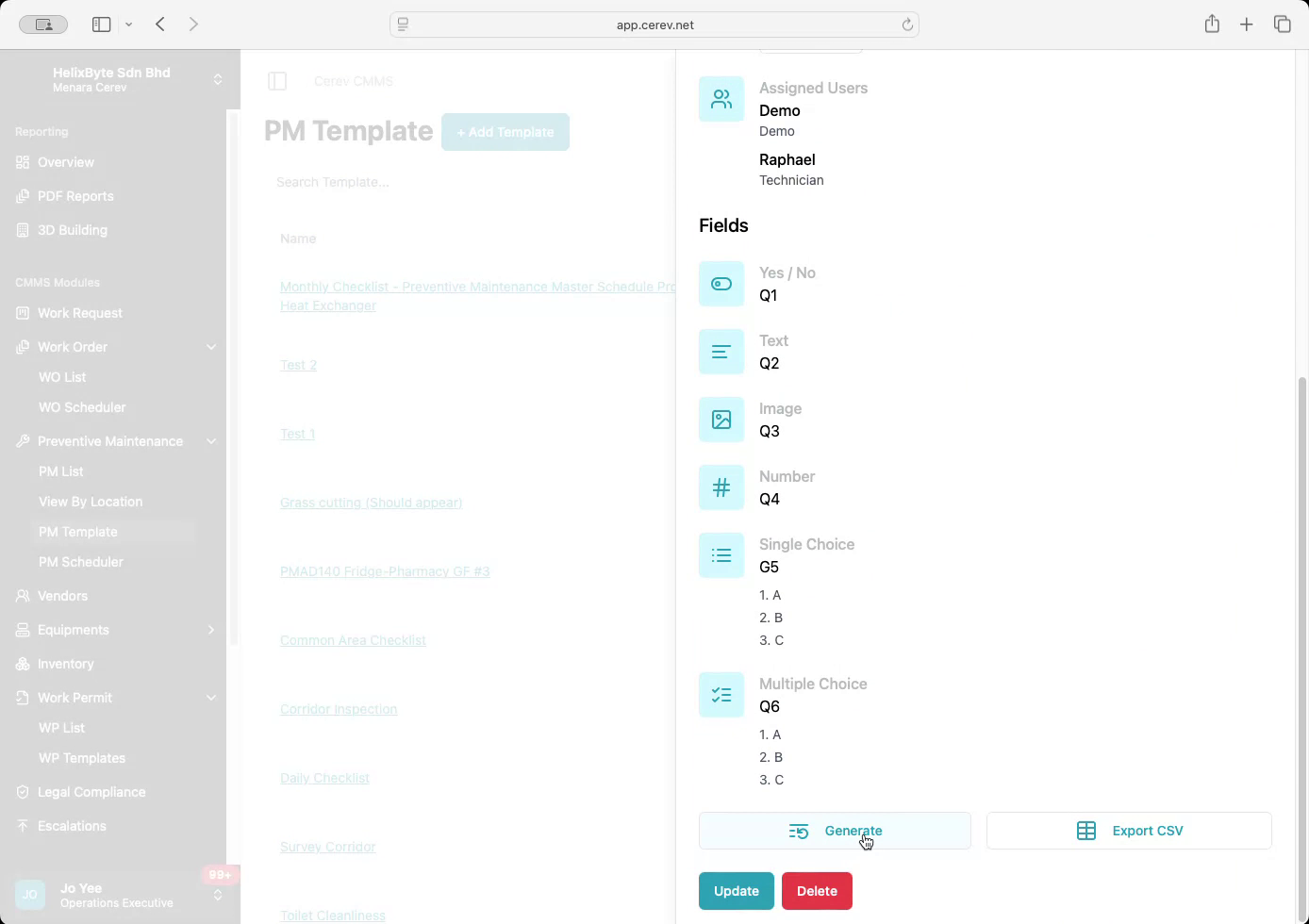The width and height of the screenshot is (1309, 924).
Task: Click the 99+ notification badge
Action: (220, 875)
